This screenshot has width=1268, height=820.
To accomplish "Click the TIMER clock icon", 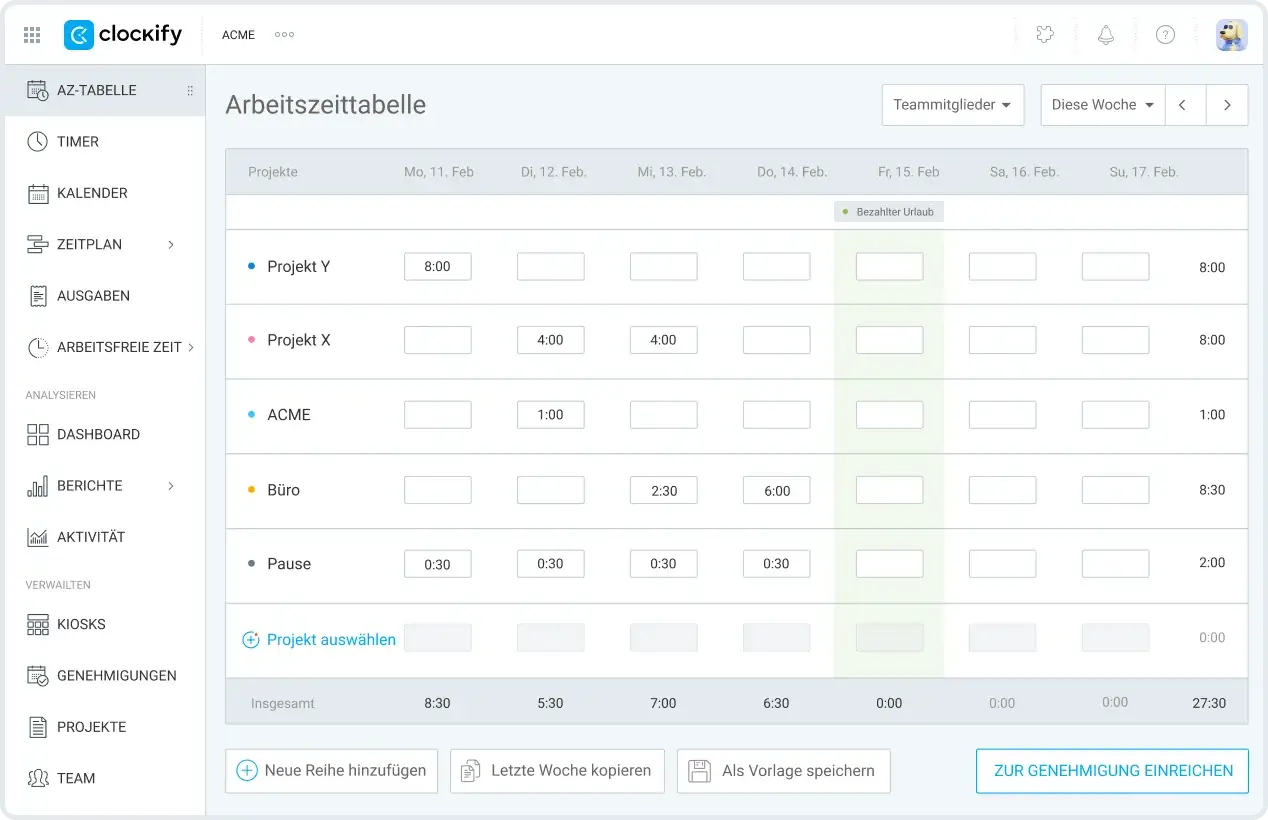I will point(38,142).
